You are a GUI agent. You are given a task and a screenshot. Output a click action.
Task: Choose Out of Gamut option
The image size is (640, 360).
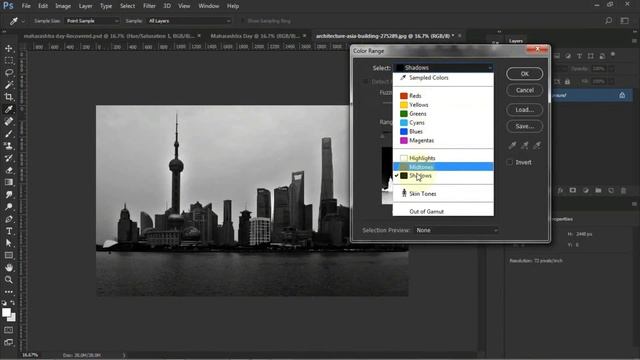pos(443,211)
